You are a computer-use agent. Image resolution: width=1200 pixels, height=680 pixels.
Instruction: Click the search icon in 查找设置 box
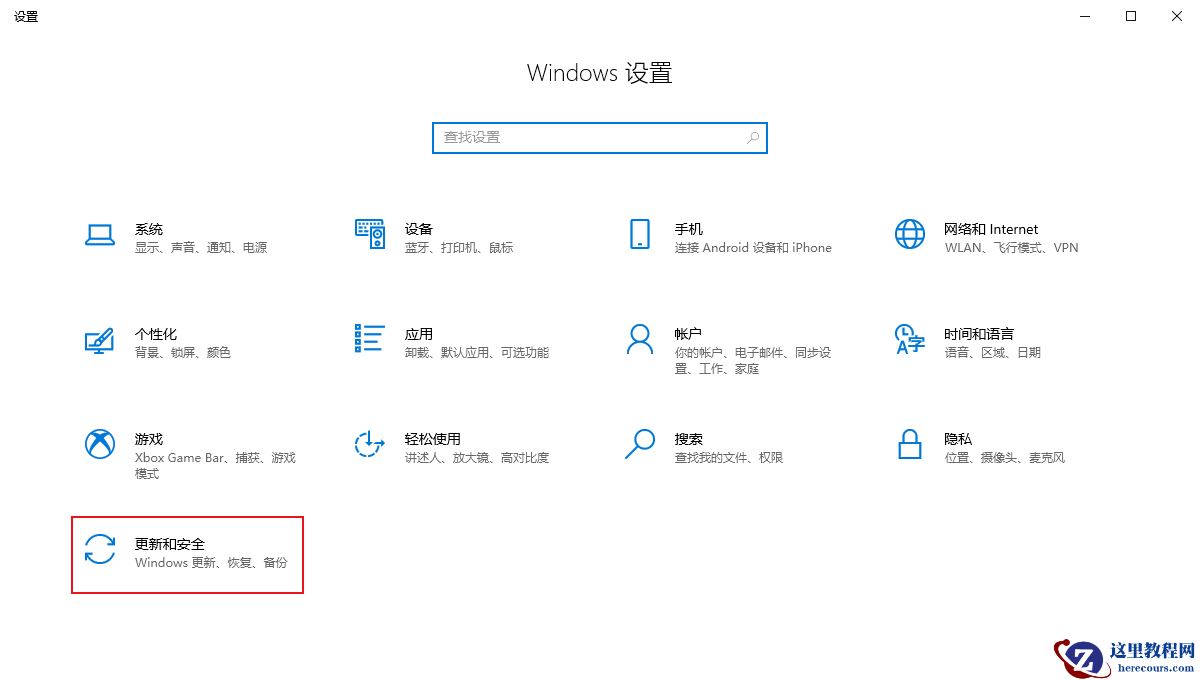tap(753, 137)
